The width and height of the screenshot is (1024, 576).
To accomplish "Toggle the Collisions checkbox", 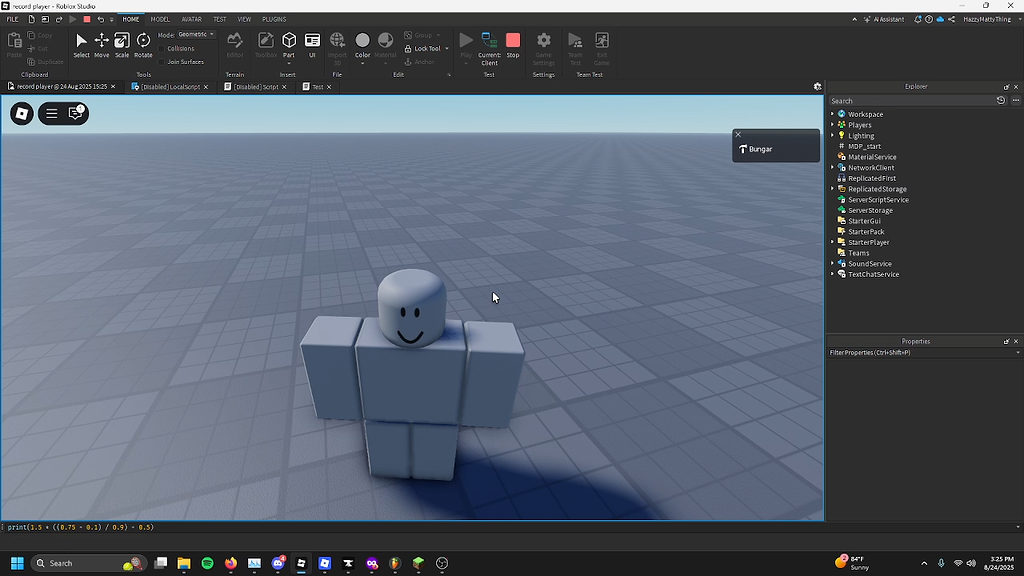I will [162, 48].
